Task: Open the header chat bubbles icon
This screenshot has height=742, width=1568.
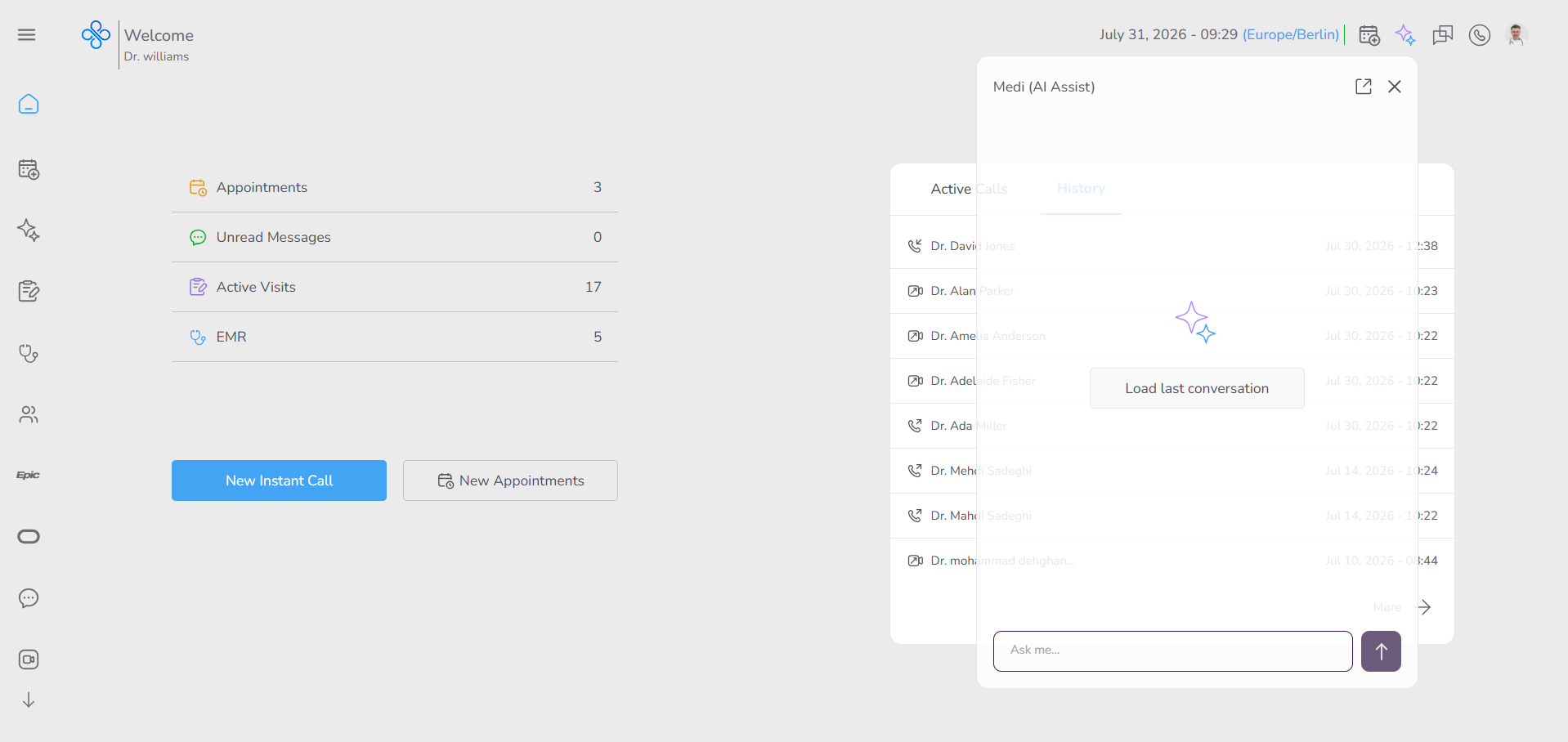Action: [x=1443, y=35]
